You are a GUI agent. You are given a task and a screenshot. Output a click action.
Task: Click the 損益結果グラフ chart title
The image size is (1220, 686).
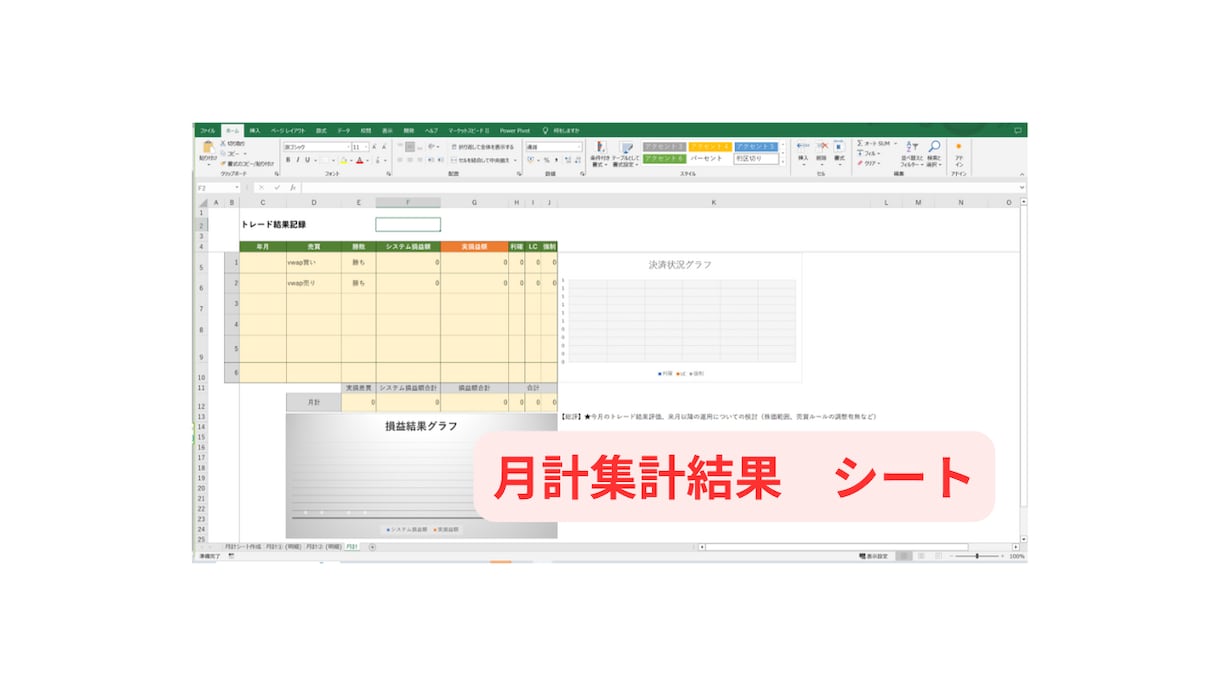click(x=421, y=426)
